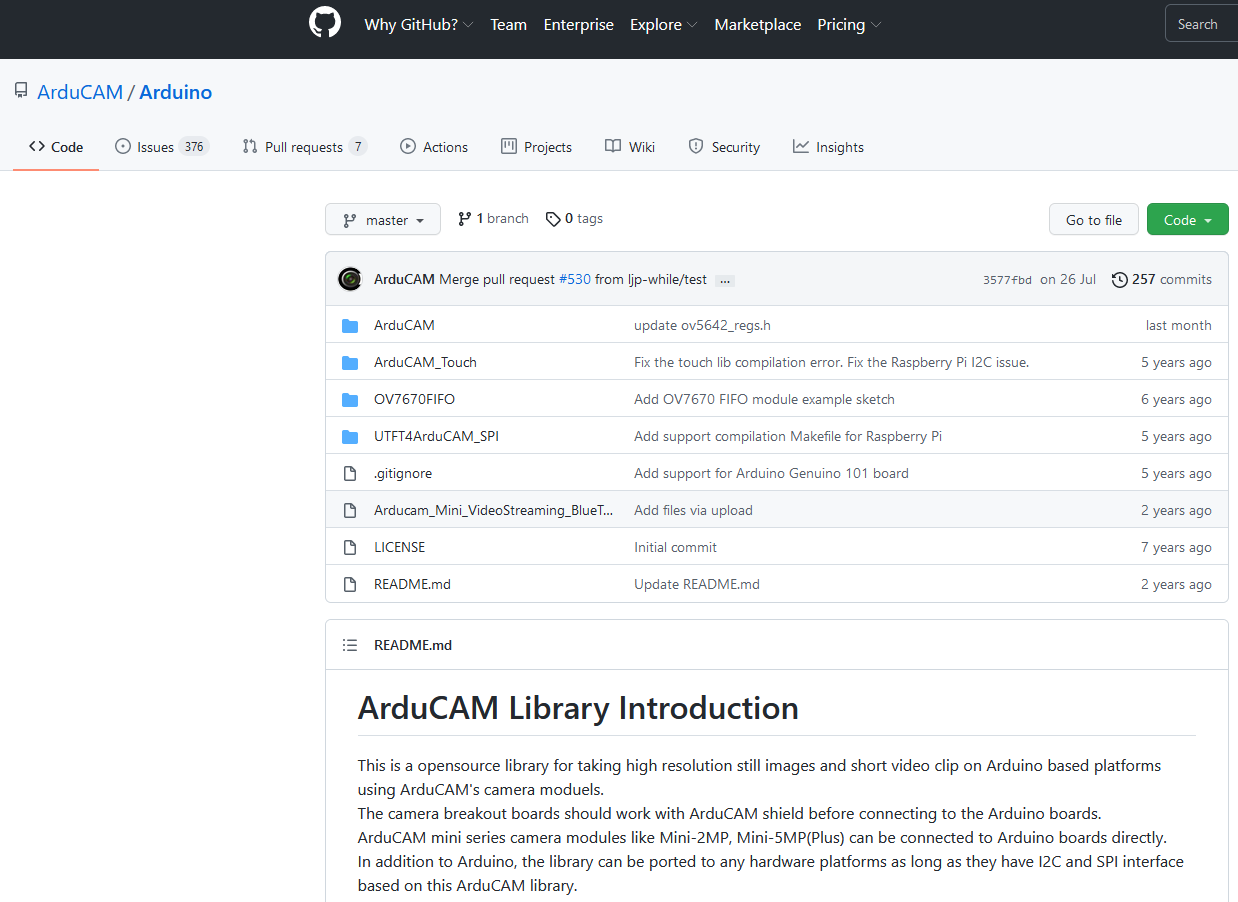Viewport: 1238px width, 902px height.
Task: Open 'Add OV7670 FIFO module example sketch' commit
Action: (764, 400)
